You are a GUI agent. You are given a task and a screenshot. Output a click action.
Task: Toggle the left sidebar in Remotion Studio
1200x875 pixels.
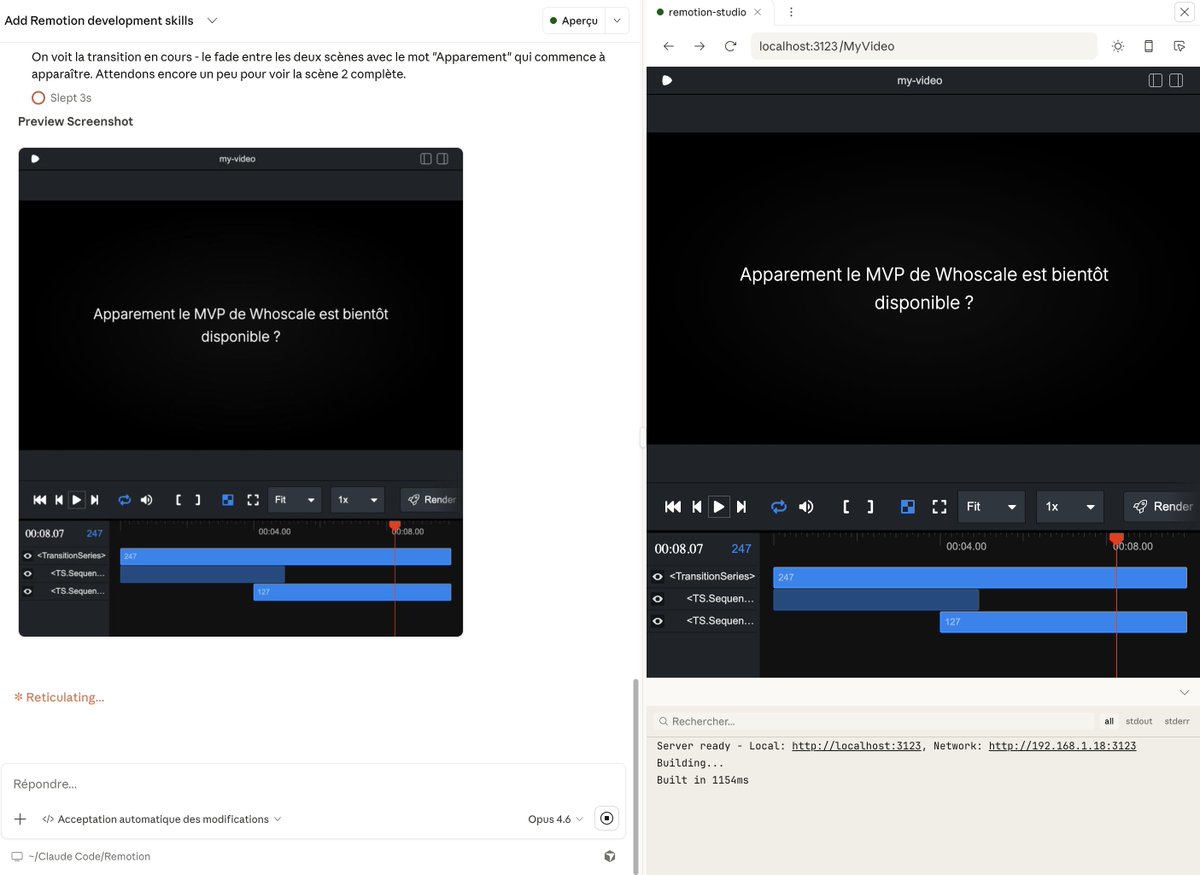pos(1156,80)
